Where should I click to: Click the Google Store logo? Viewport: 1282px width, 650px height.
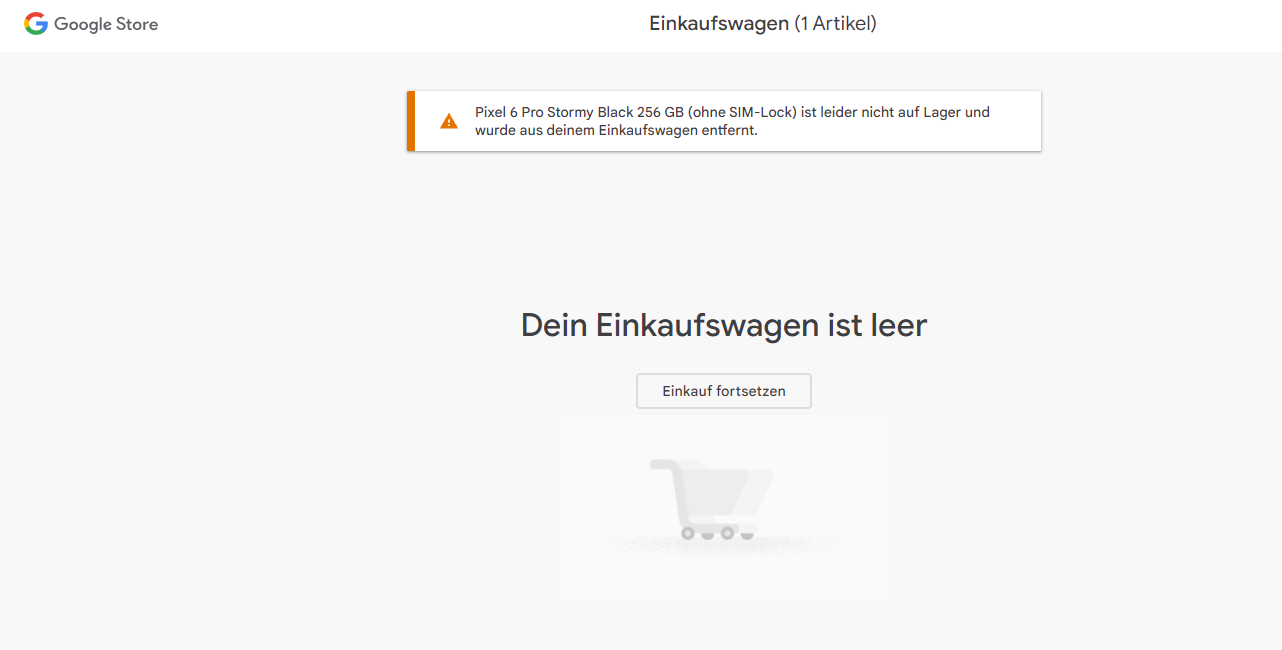91,24
